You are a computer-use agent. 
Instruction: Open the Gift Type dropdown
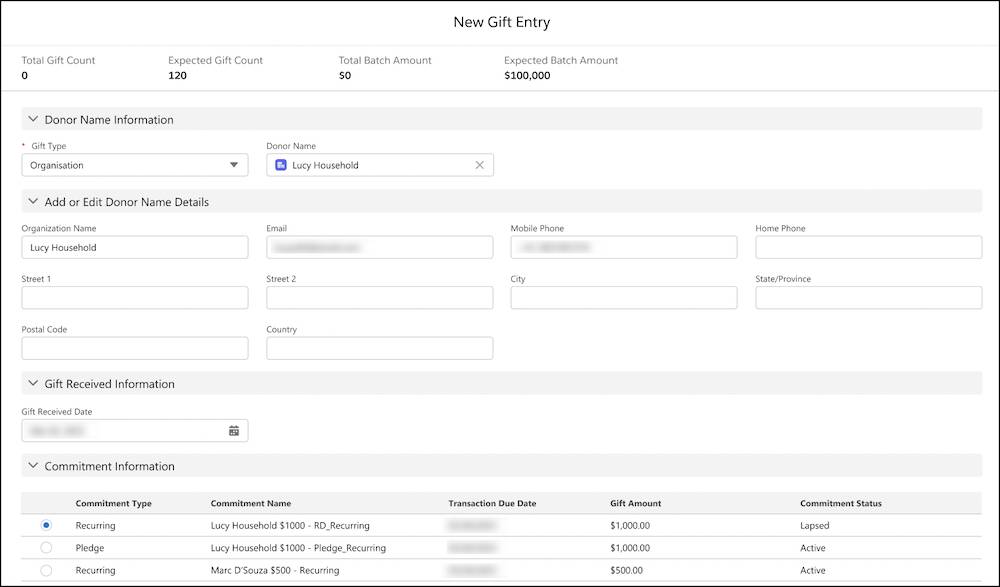(x=135, y=165)
